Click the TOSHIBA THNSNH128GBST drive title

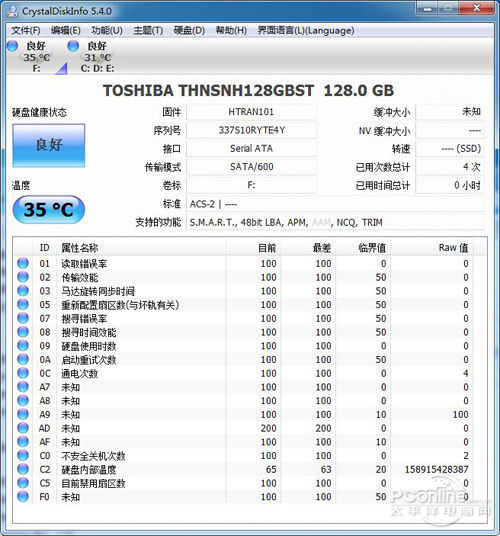[x=248, y=91]
